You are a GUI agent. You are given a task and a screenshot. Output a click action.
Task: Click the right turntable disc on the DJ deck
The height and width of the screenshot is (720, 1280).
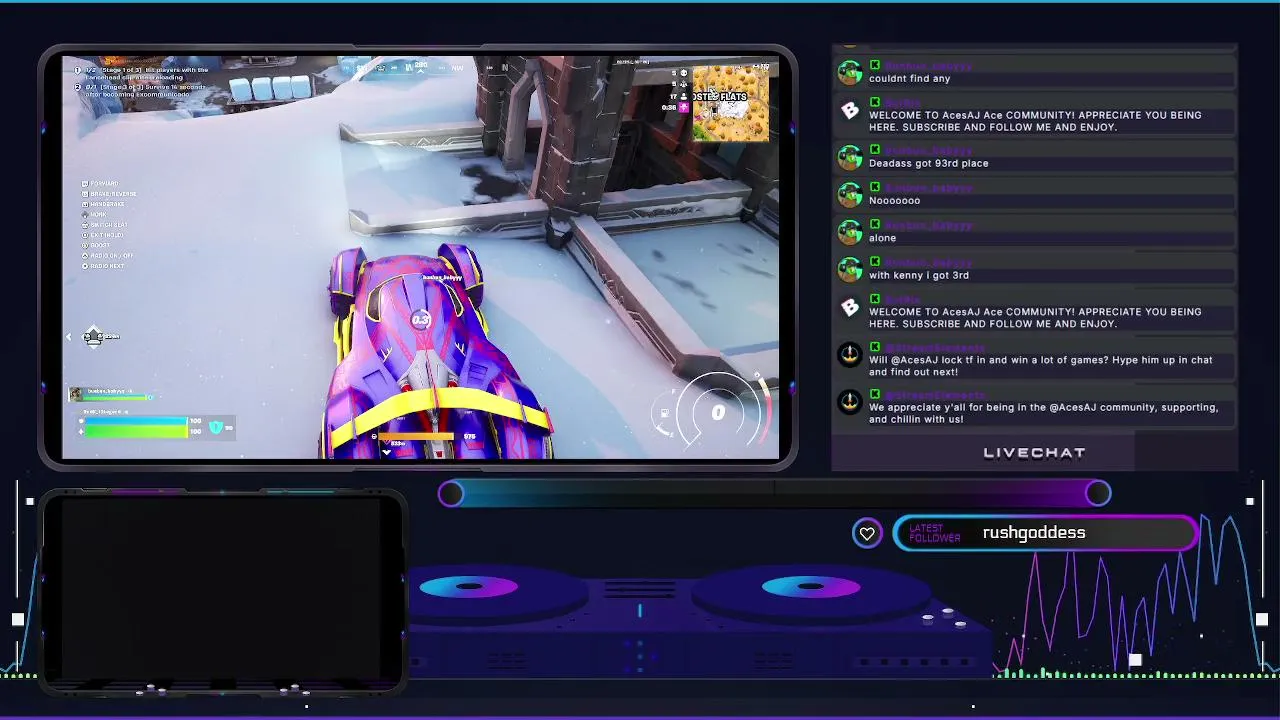pyautogui.click(x=811, y=587)
